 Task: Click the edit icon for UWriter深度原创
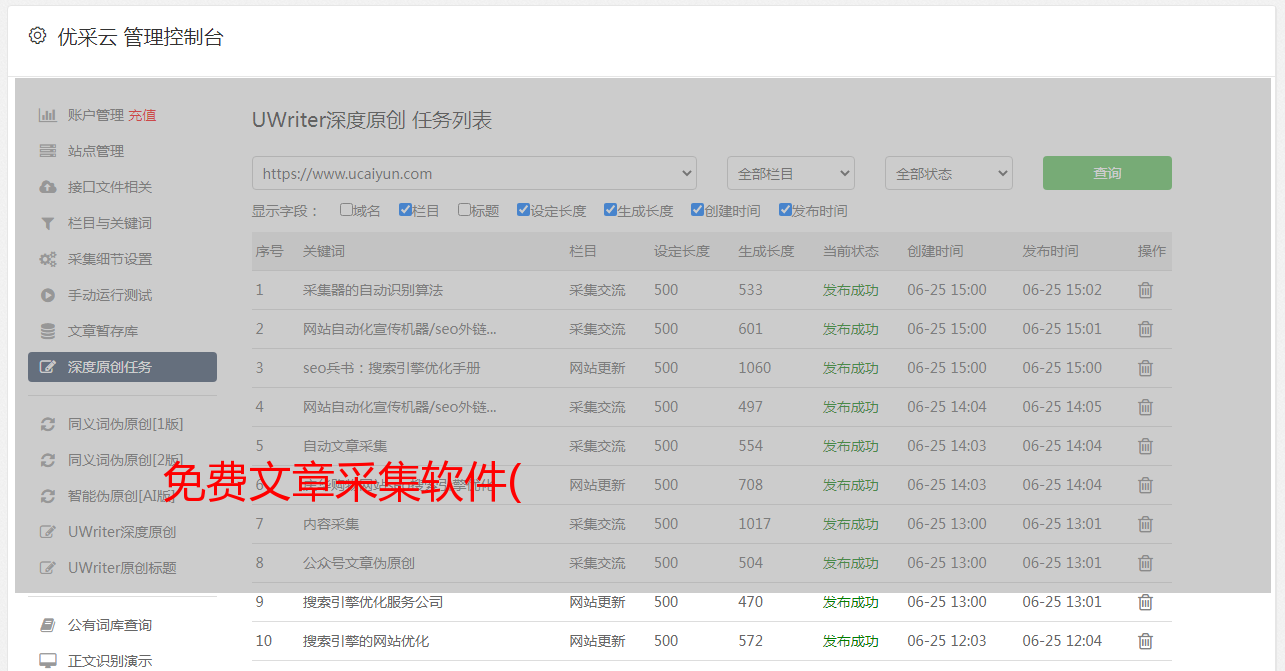click(47, 532)
